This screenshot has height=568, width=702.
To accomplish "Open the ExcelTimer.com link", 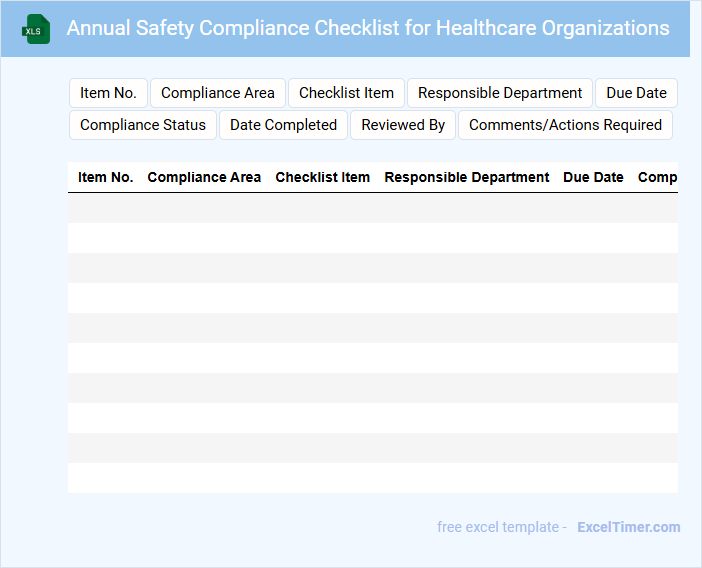I will point(628,527).
